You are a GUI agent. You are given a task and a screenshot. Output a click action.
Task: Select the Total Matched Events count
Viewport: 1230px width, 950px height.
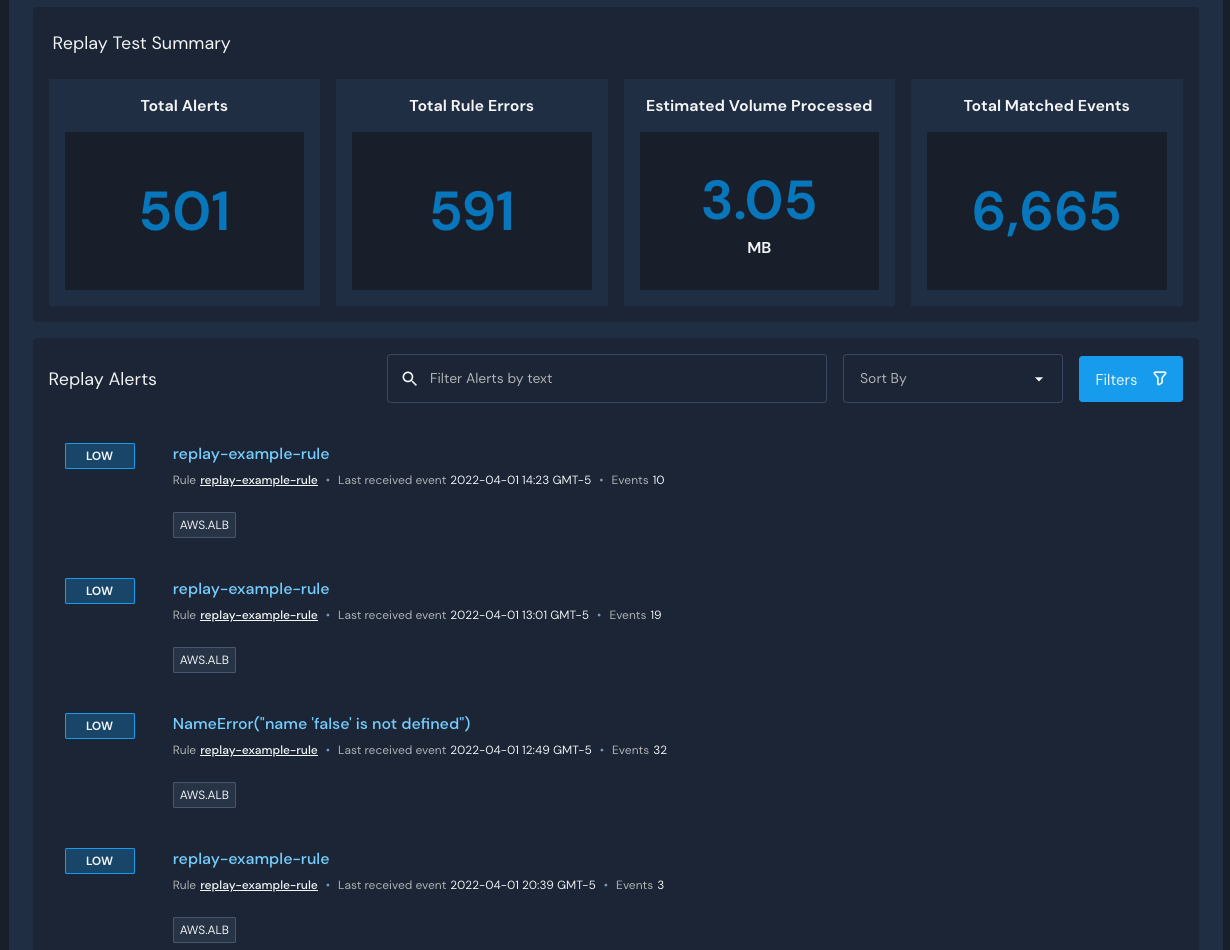click(x=1046, y=210)
